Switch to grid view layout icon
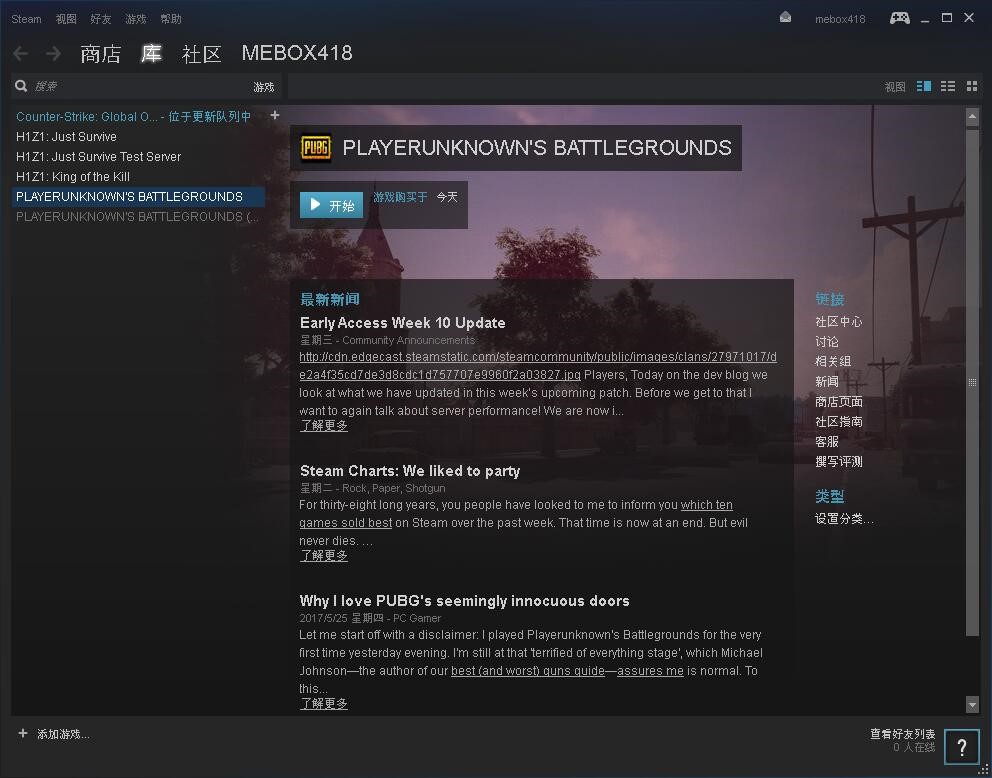This screenshot has width=992, height=778. (972, 86)
